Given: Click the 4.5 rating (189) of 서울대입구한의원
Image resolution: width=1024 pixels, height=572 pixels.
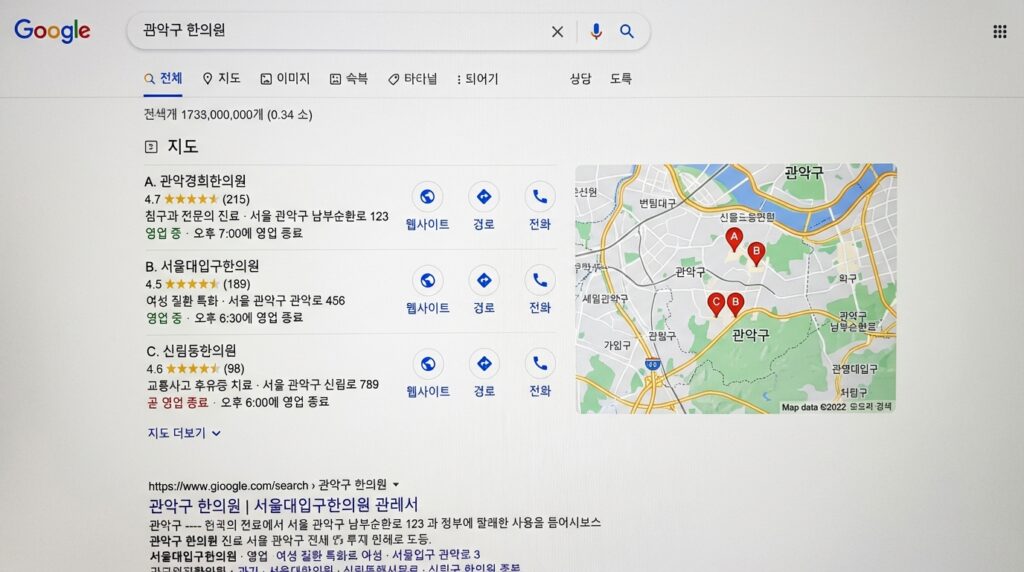Looking at the screenshot, I should tap(198, 284).
